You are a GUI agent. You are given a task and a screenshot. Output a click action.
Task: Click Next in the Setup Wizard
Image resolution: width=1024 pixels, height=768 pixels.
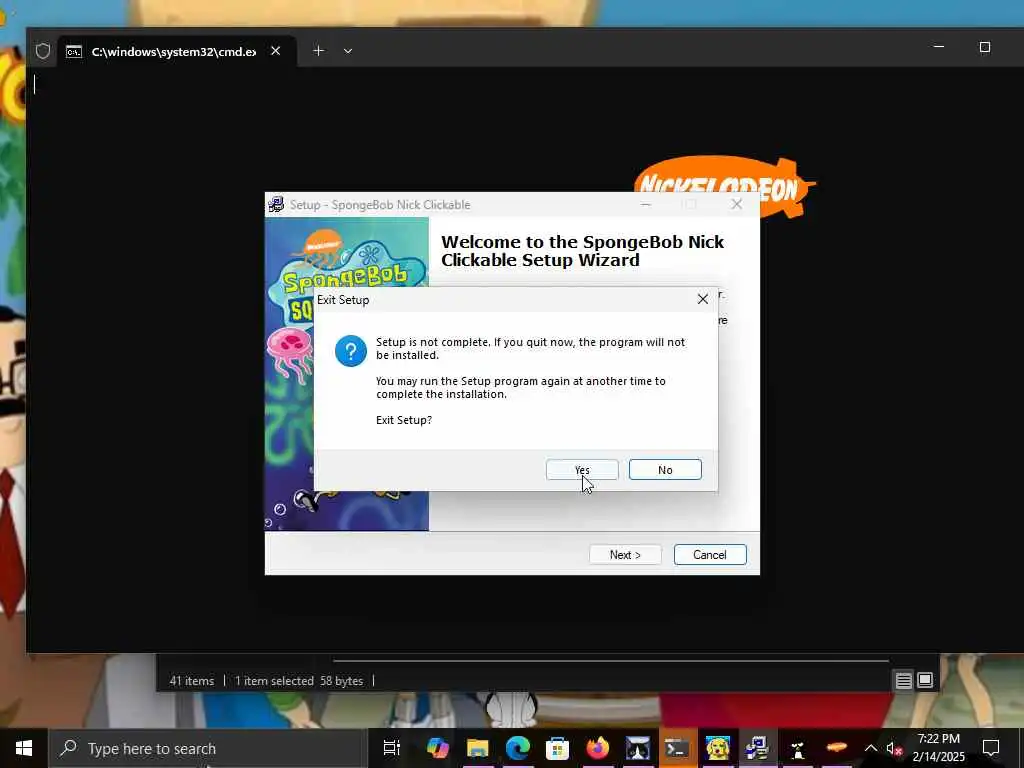625,554
